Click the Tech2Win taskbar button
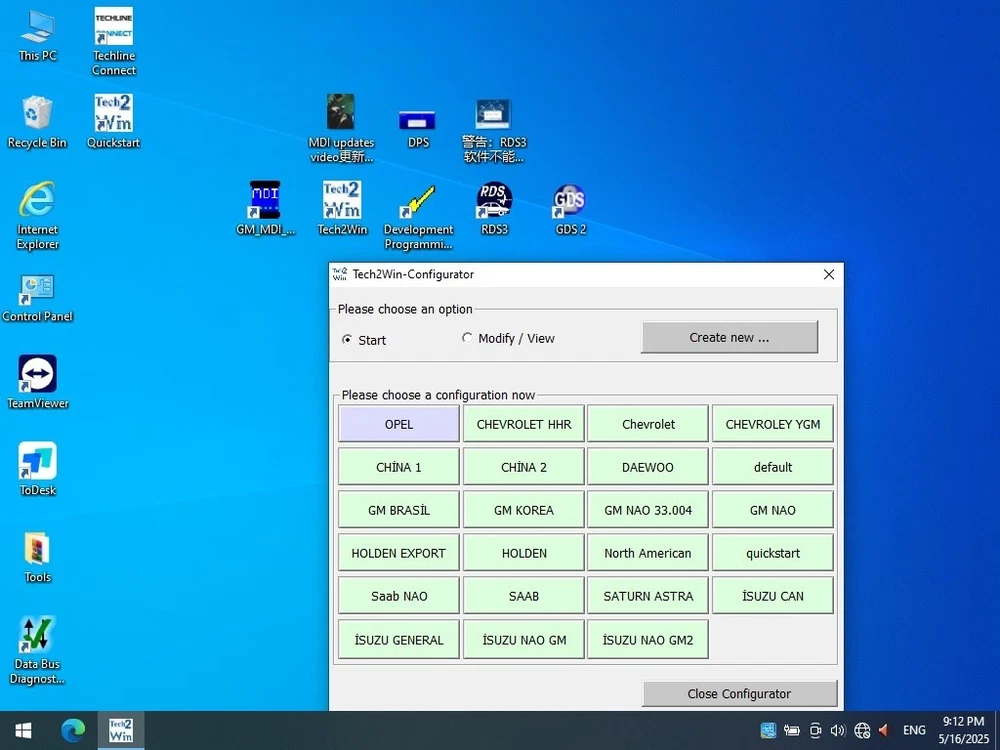 tap(120, 730)
